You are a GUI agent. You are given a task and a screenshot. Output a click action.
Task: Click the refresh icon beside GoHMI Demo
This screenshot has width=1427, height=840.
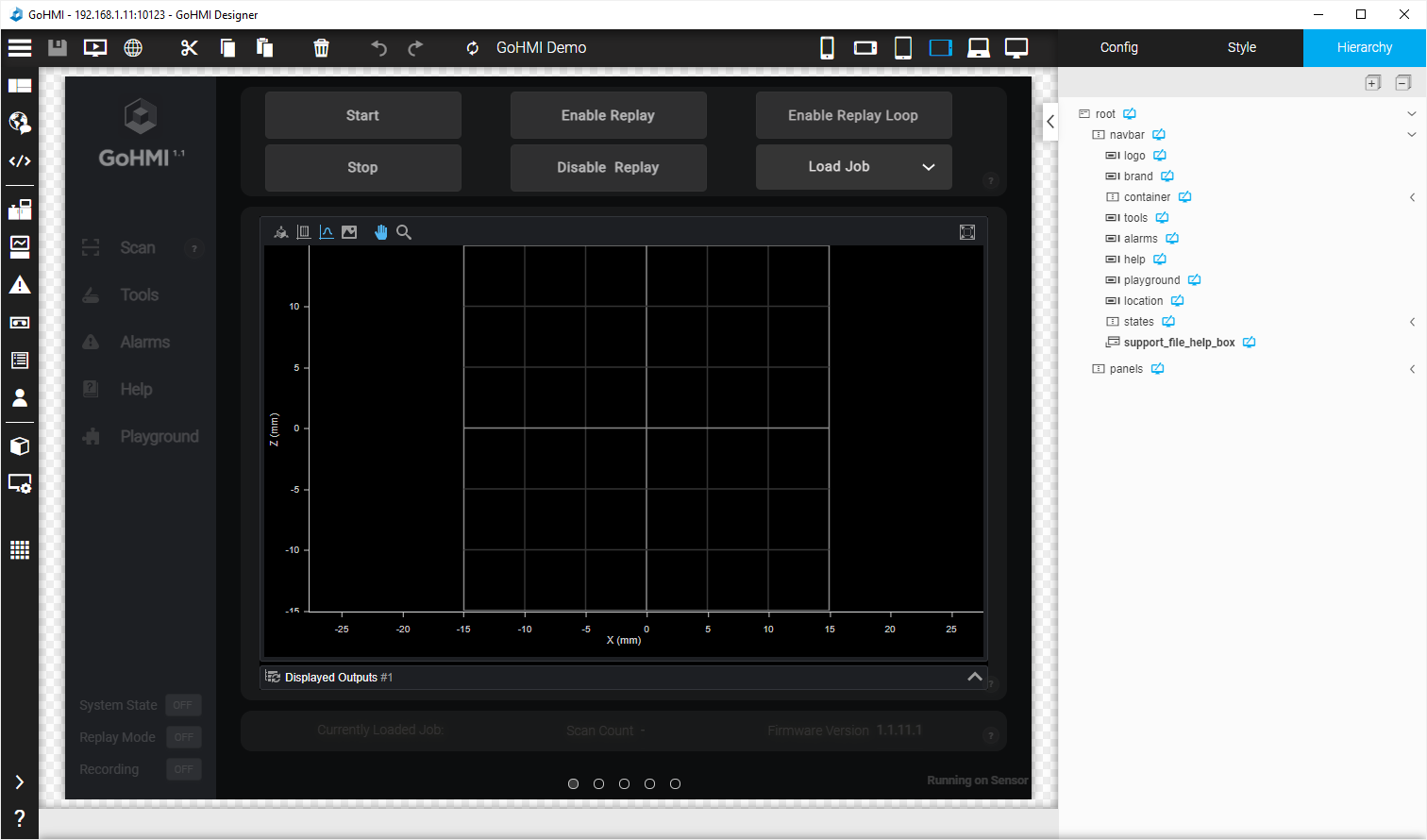tap(472, 48)
